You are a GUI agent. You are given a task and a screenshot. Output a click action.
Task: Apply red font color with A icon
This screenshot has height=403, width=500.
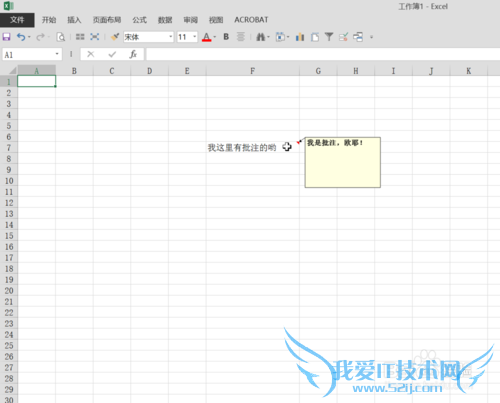[207, 37]
